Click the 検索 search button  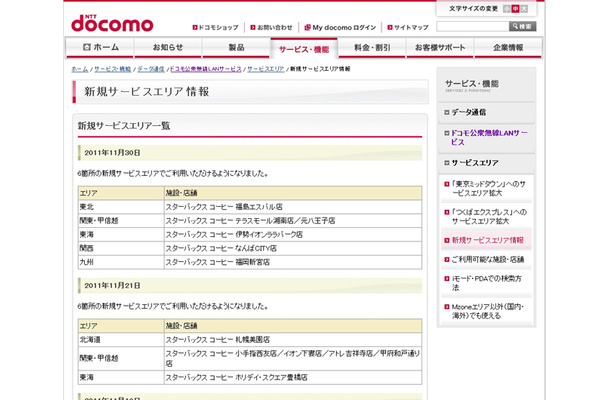click(522, 26)
